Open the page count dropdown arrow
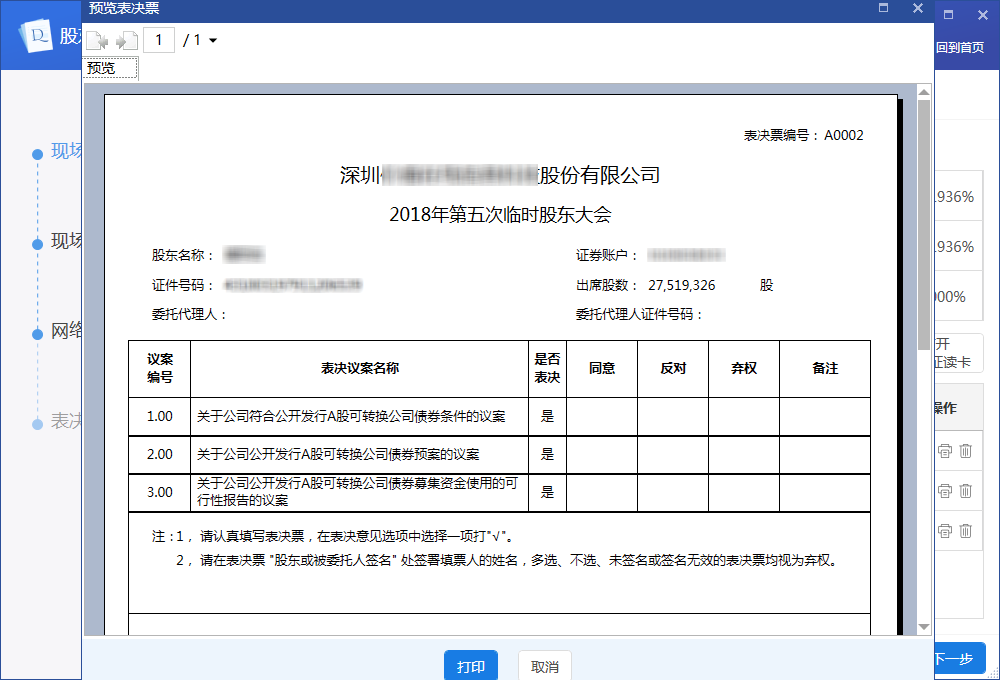The width and height of the screenshot is (1000, 680). click(213, 41)
